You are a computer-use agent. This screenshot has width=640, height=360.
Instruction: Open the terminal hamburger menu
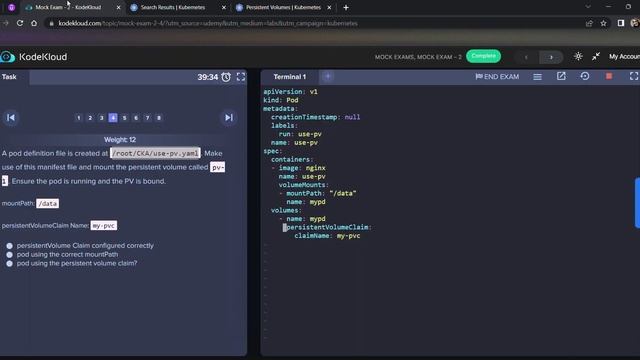click(538, 77)
